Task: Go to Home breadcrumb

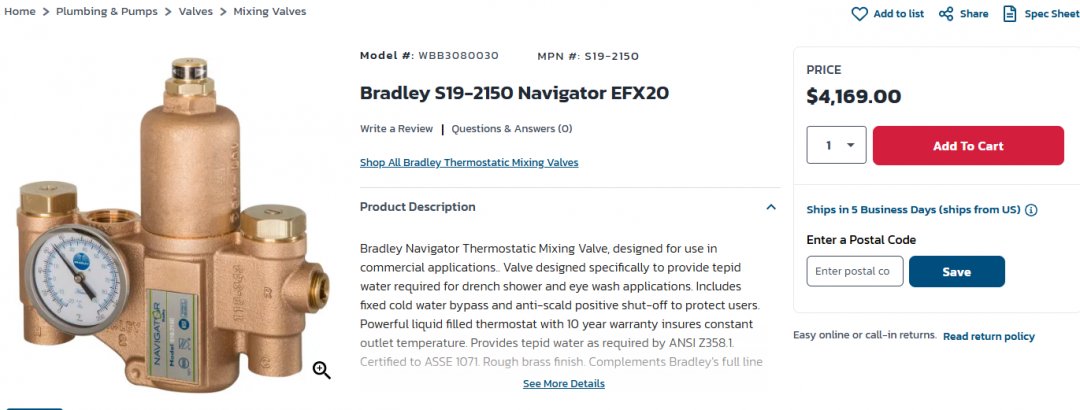Action: click(x=19, y=12)
